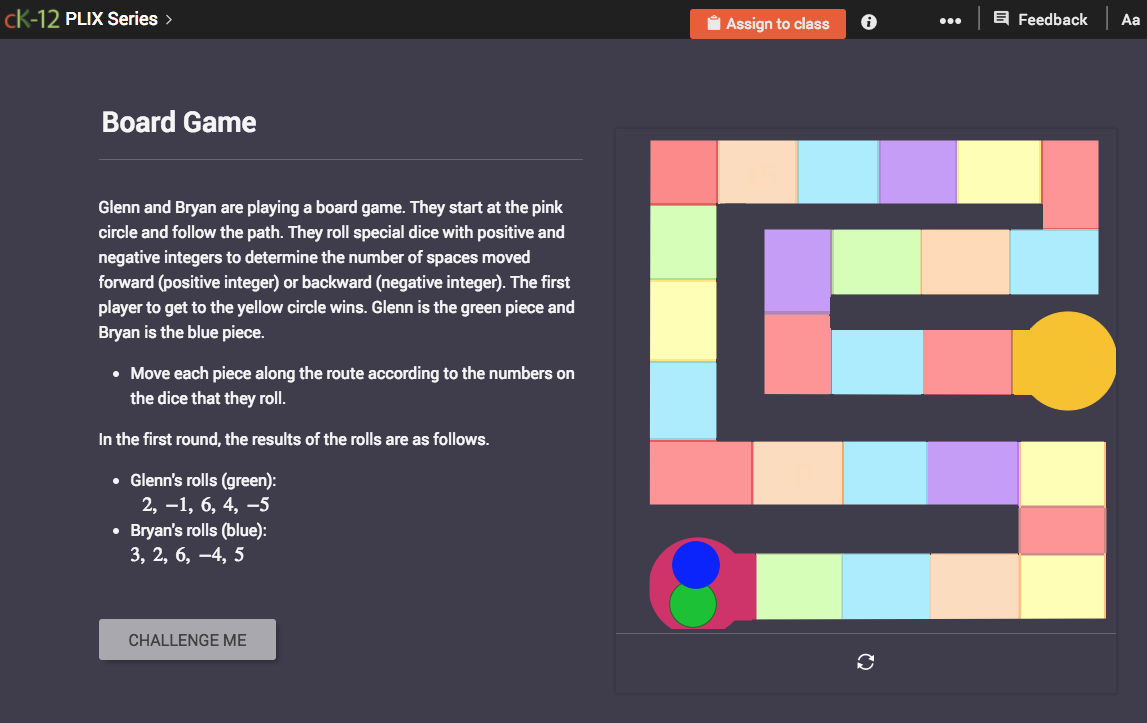This screenshot has height=723, width=1147.
Task: Click the purple square on the top row
Action: (x=918, y=171)
